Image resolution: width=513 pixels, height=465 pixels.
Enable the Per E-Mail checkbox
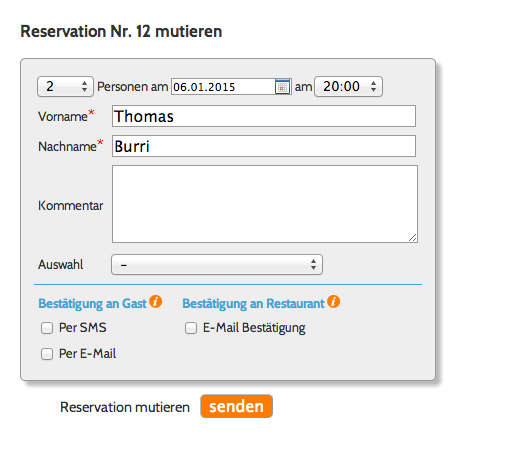pos(47,354)
